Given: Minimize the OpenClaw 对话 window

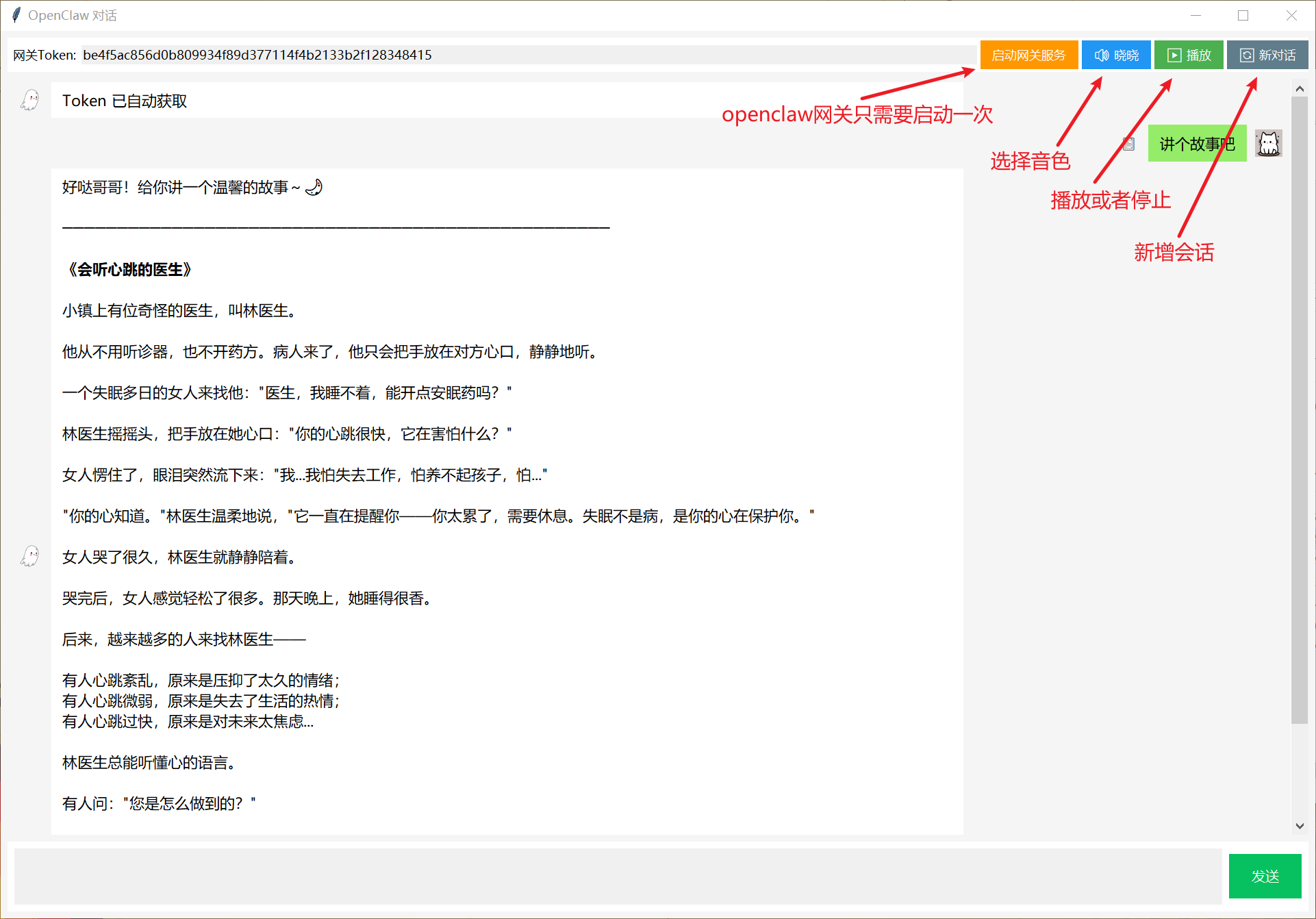Looking at the screenshot, I should 1195,15.
